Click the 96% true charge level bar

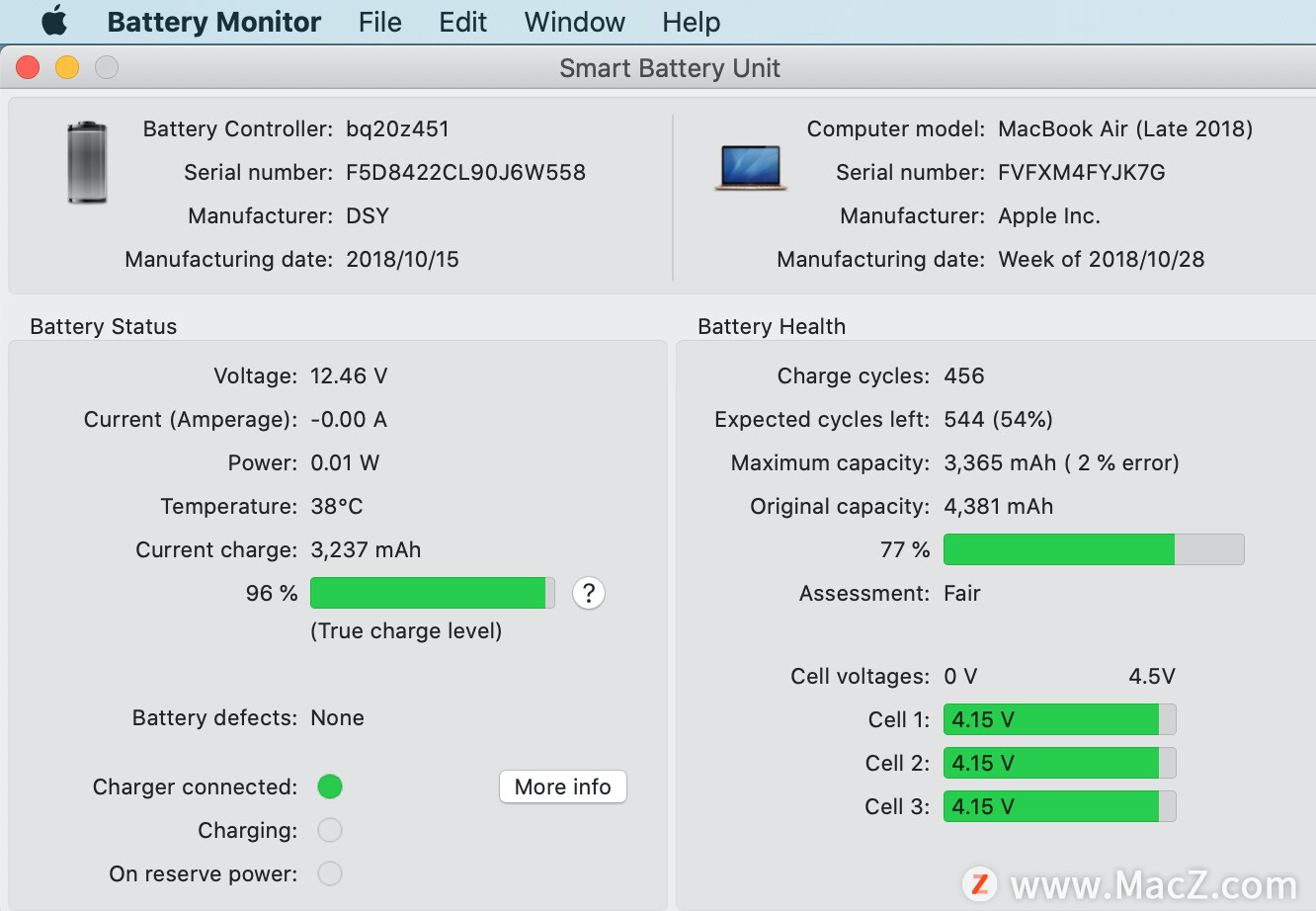(x=432, y=593)
